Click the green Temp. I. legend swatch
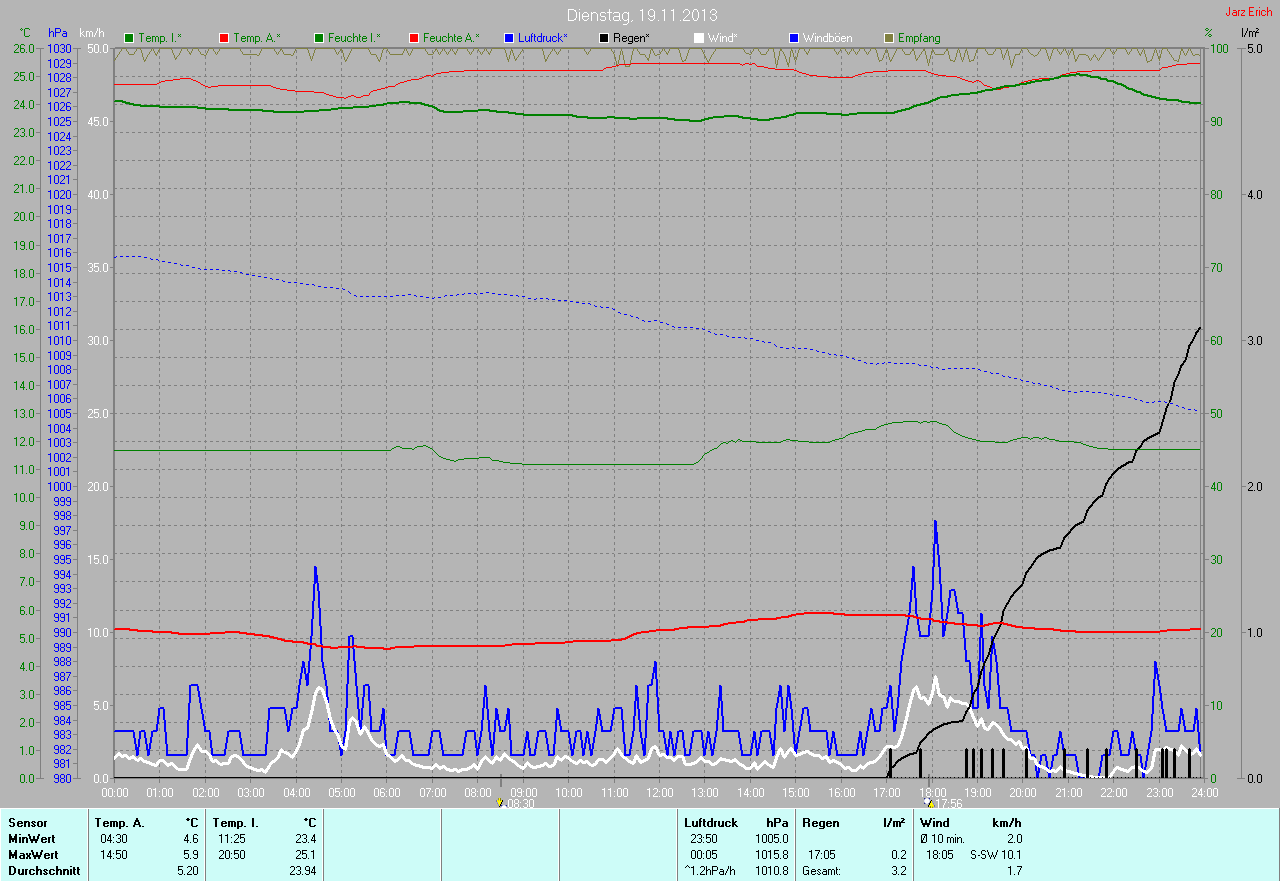 129,38
